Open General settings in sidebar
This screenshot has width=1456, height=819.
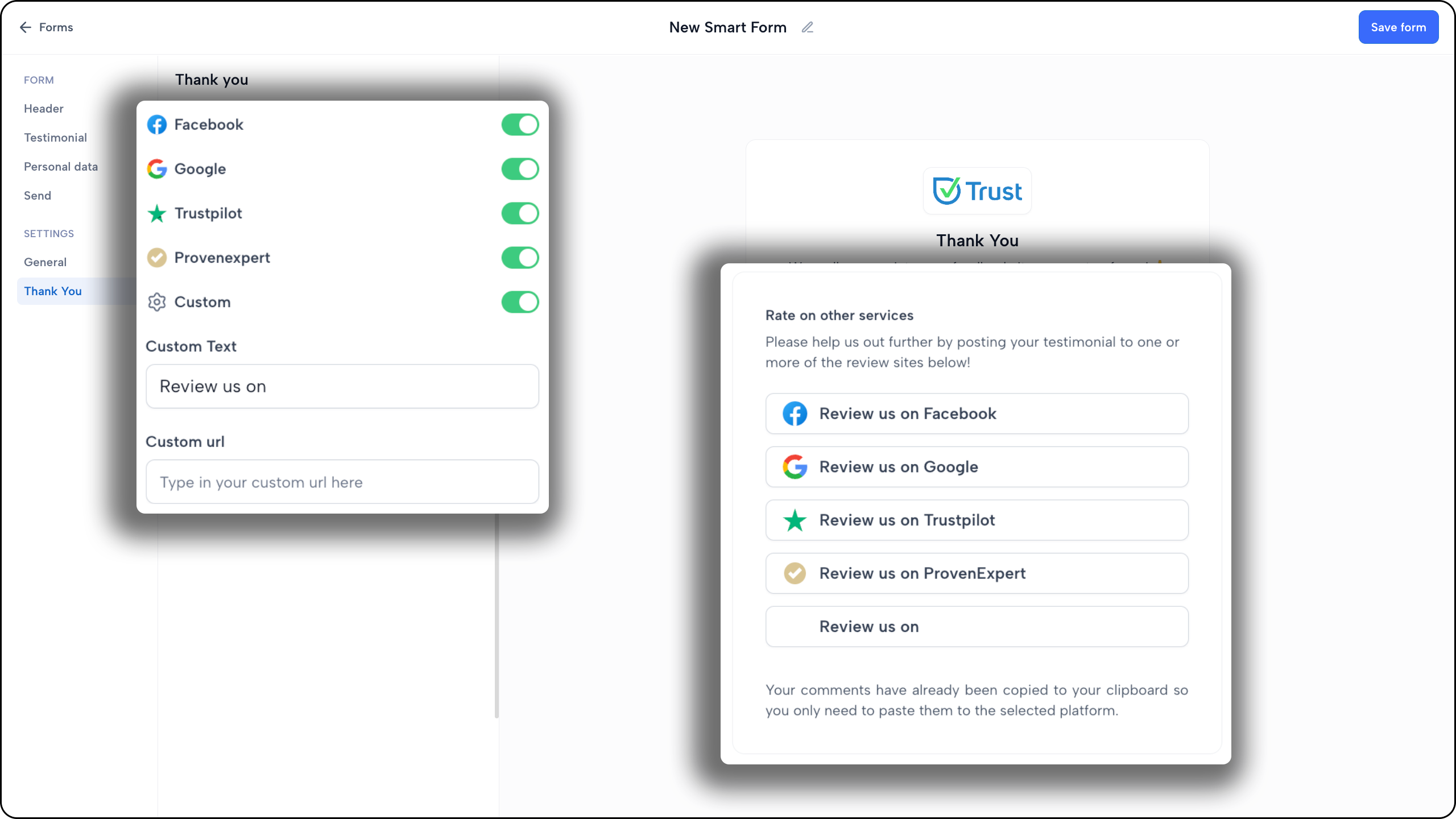(45, 262)
